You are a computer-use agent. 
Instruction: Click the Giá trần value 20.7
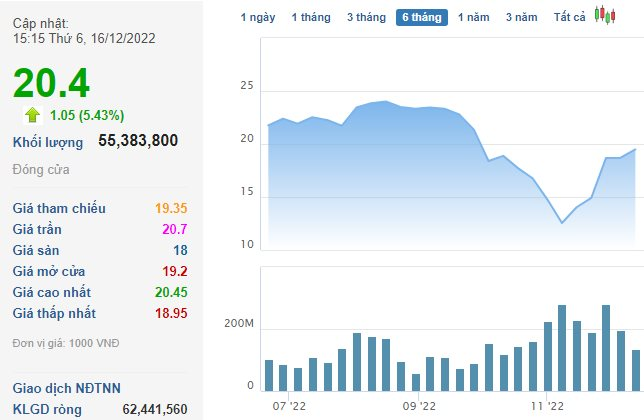173,229
